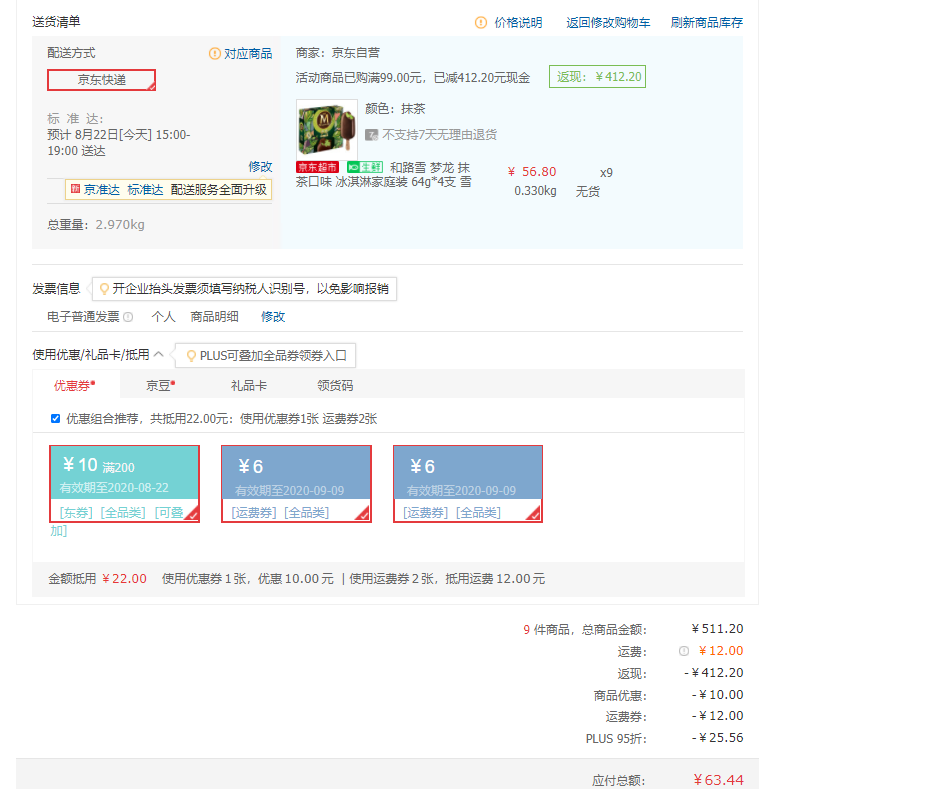Toggle the ¥10 满200 coupon
This screenshot has height=789, width=952.
pyautogui.click(x=124, y=484)
